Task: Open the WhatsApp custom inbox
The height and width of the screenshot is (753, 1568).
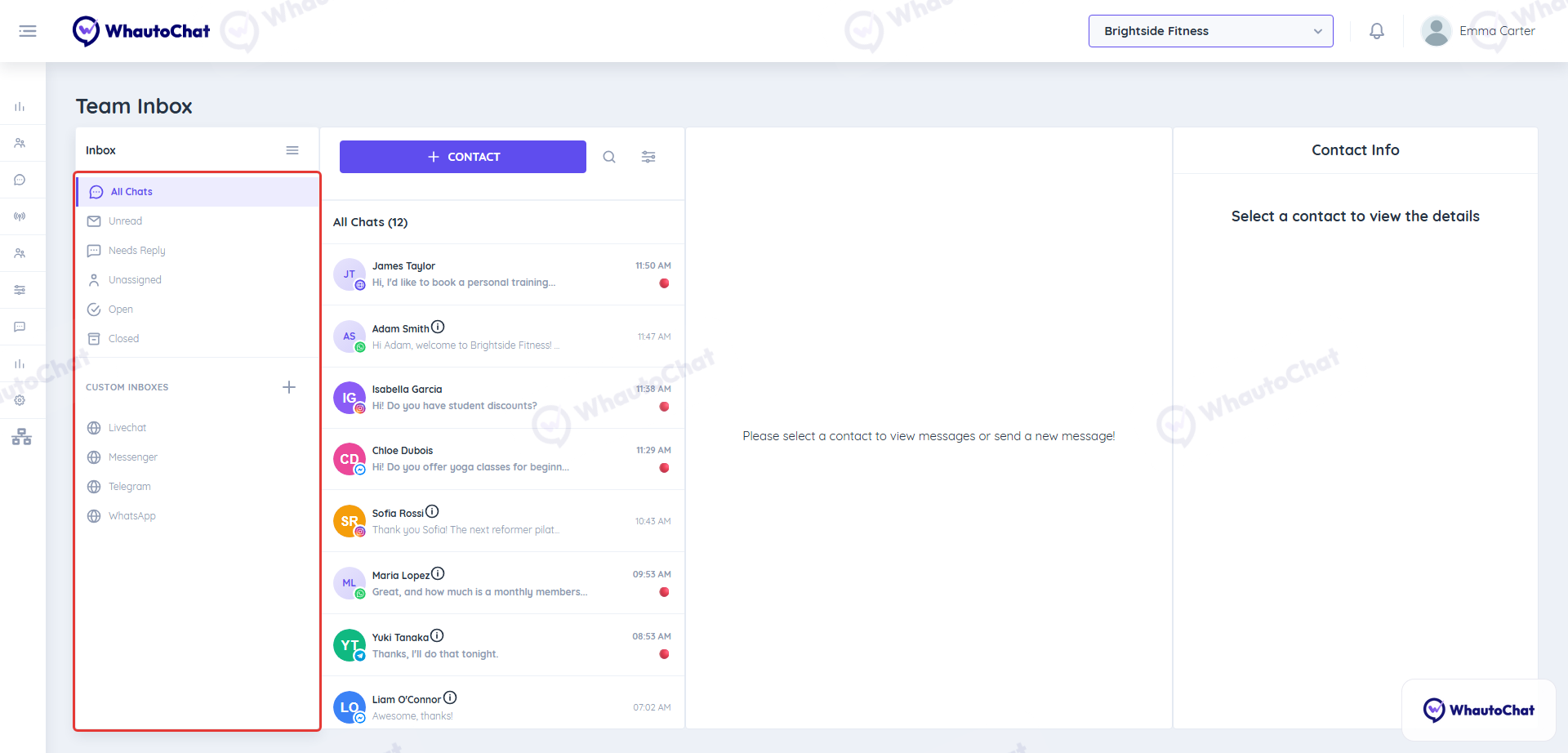Action: (x=198, y=516)
